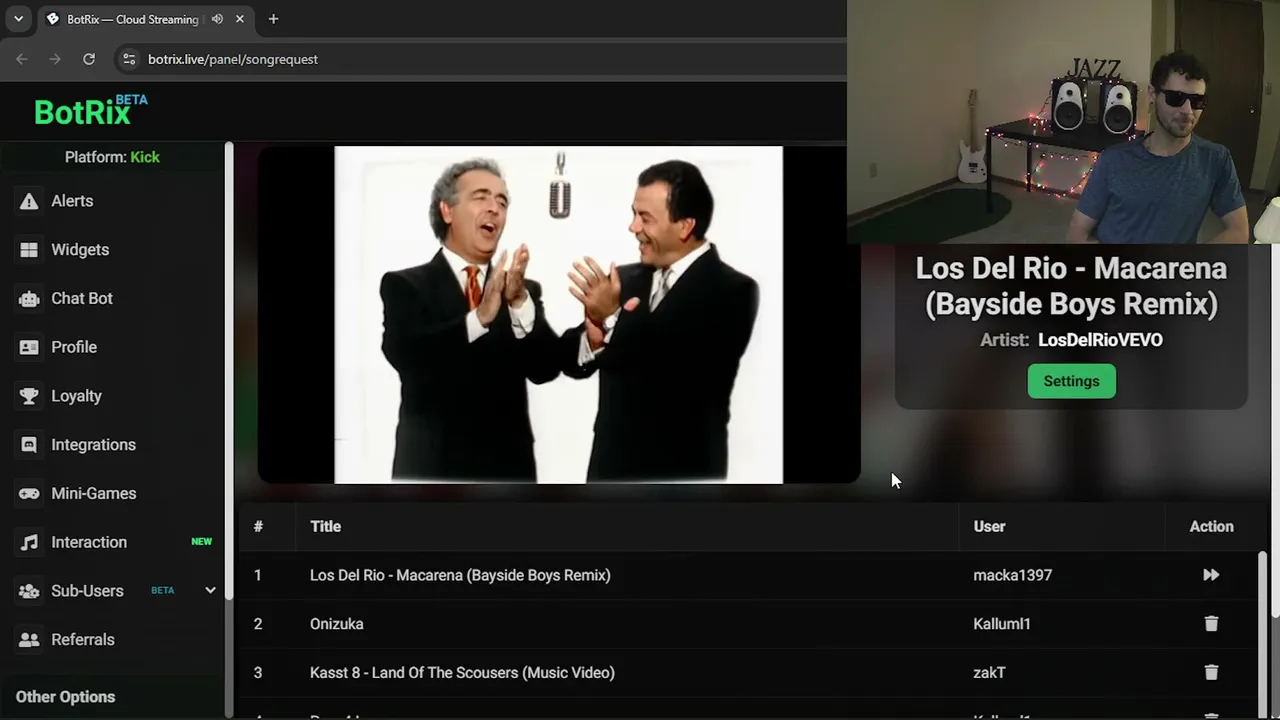Click the Platform: Kick label
The width and height of the screenshot is (1280, 720).
112,157
